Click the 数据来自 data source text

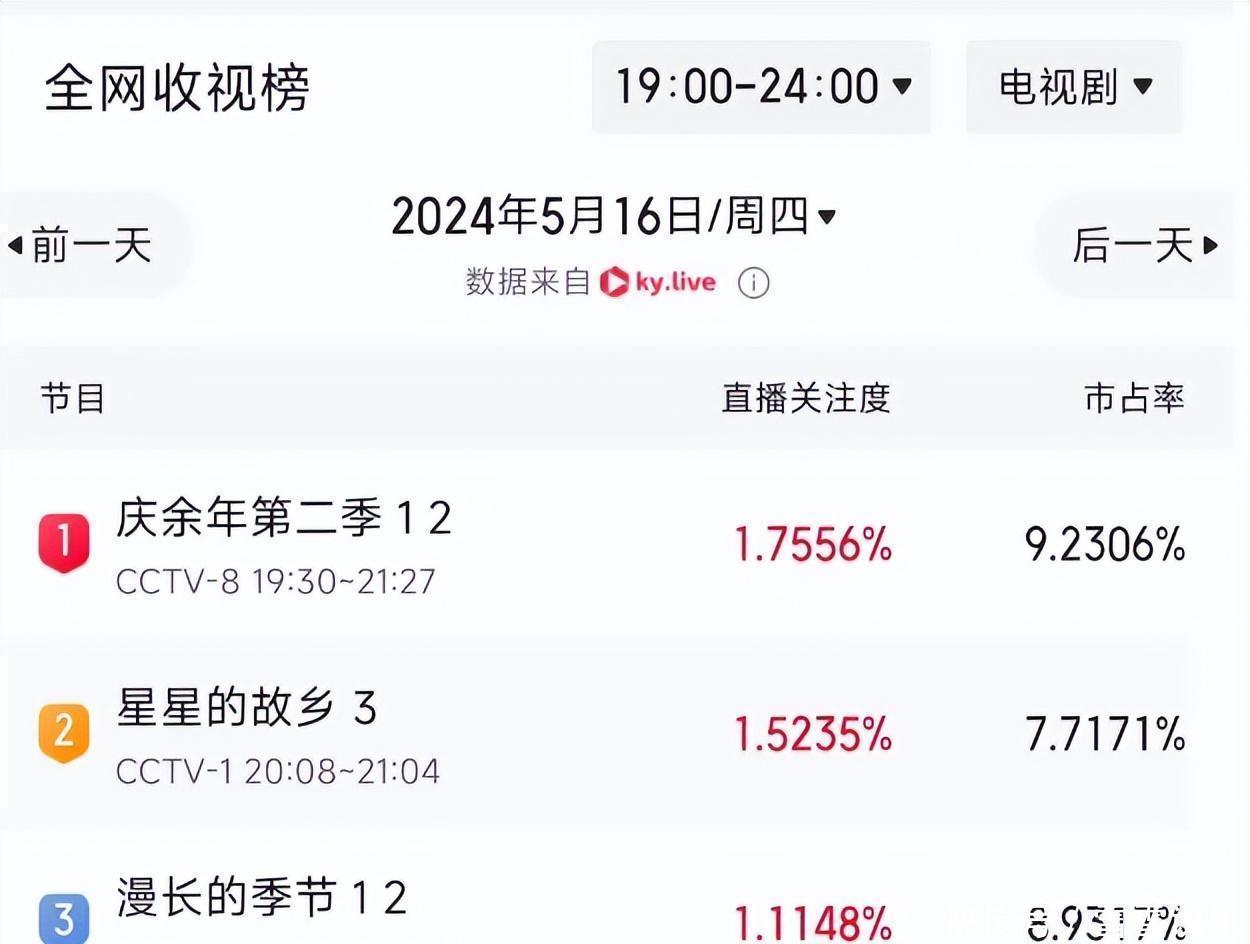[x=528, y=283]
